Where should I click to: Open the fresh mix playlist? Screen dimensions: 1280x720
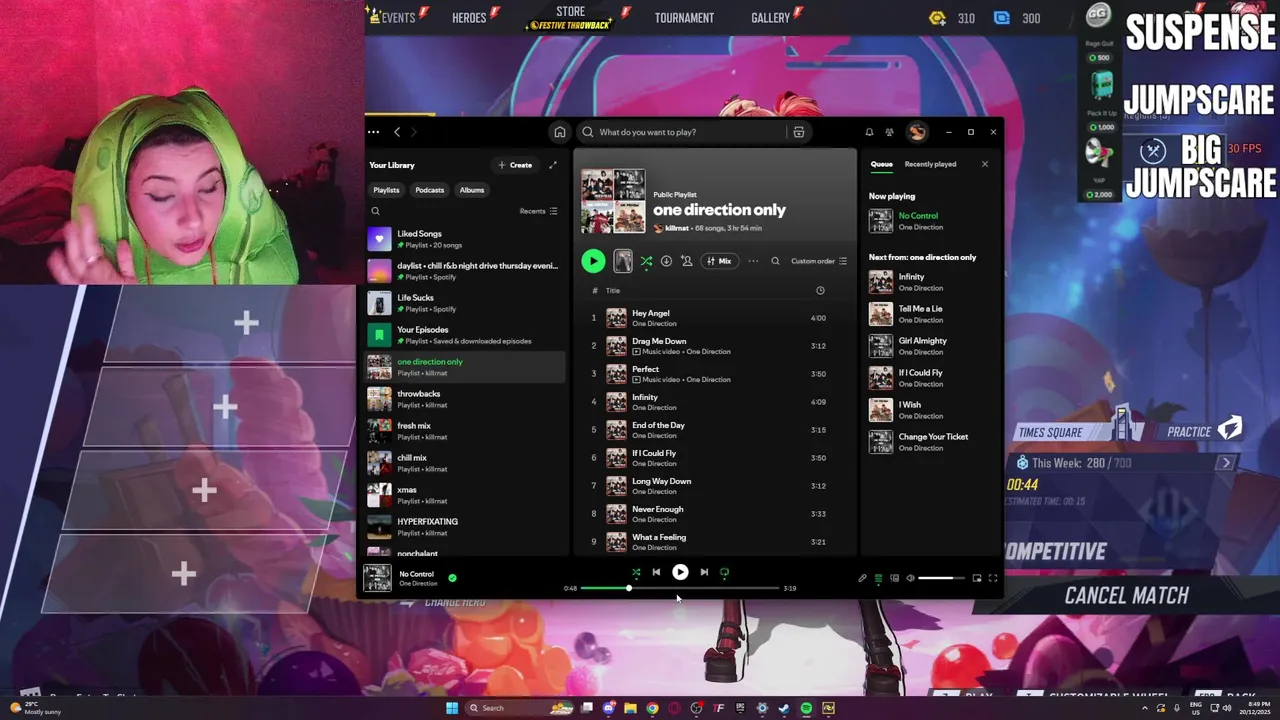[465, 431]
